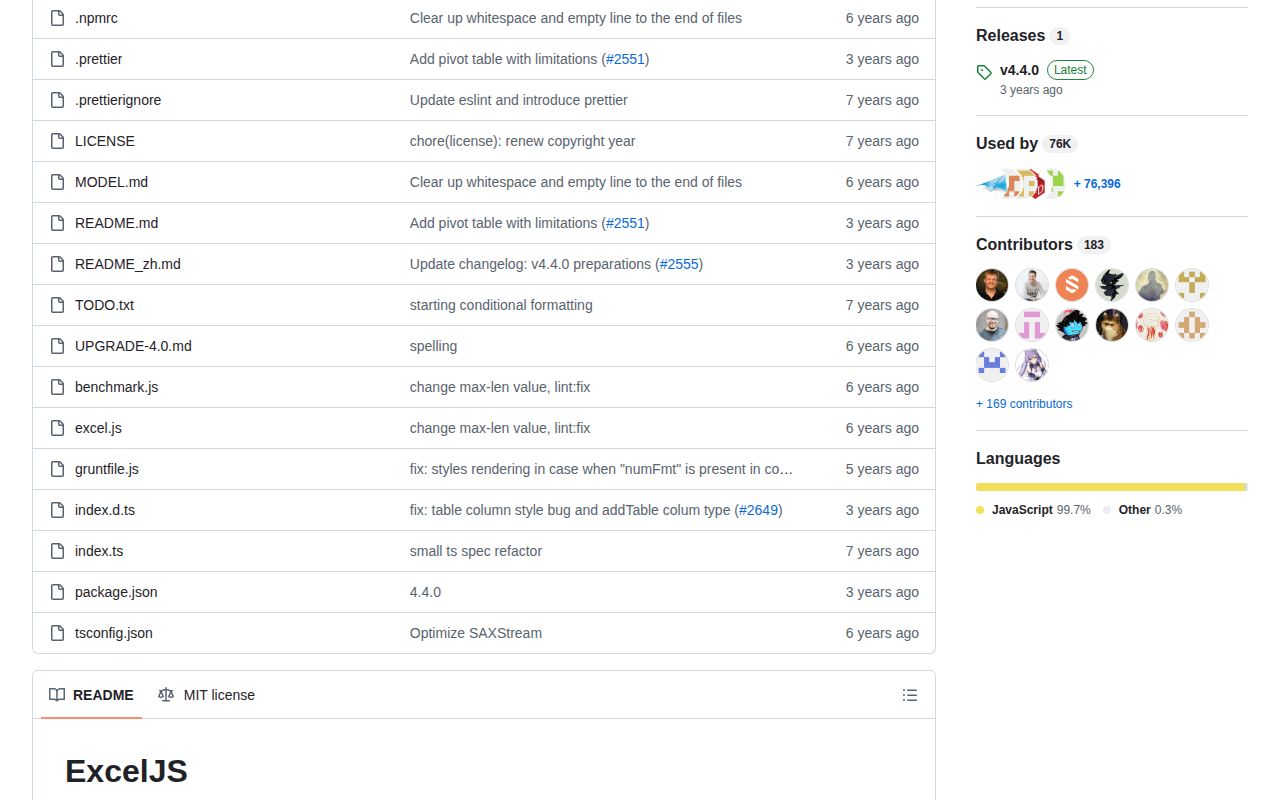The height and width of the screenshot is (800, 1280).
Task: Click the book icon in README tab
Action: (57, 695)
